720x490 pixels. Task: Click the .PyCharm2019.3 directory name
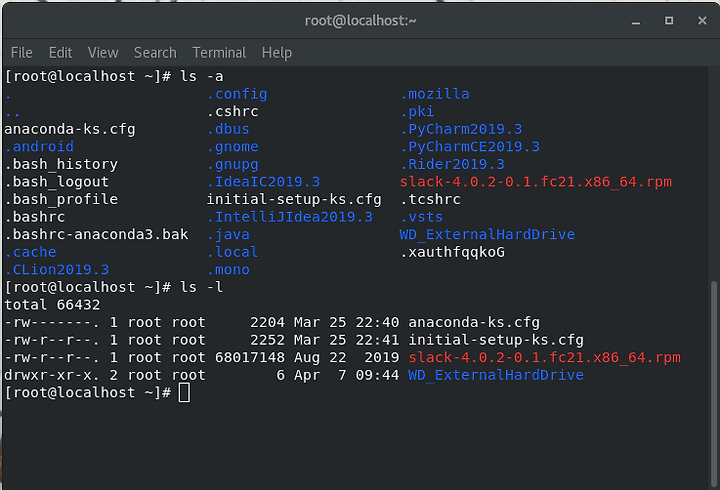pos(461,129)
